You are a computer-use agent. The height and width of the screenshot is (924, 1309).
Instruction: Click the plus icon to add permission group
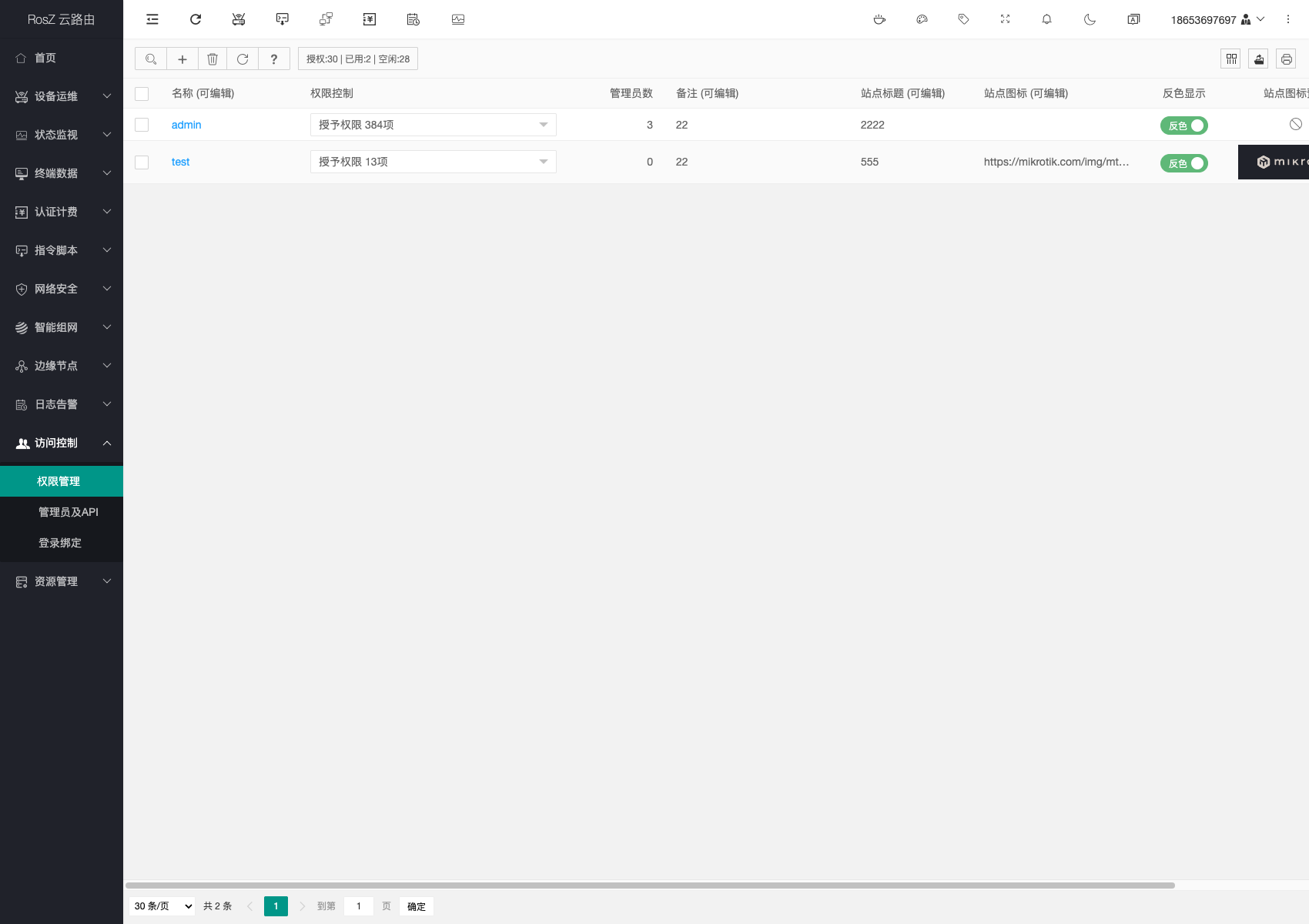[182, 59]
